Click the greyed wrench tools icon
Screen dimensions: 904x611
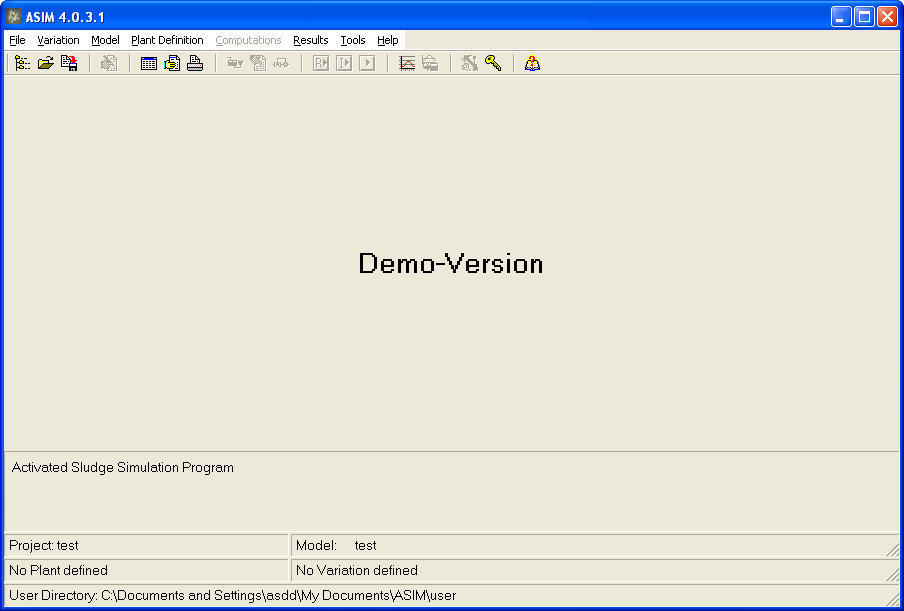(469, 63)
